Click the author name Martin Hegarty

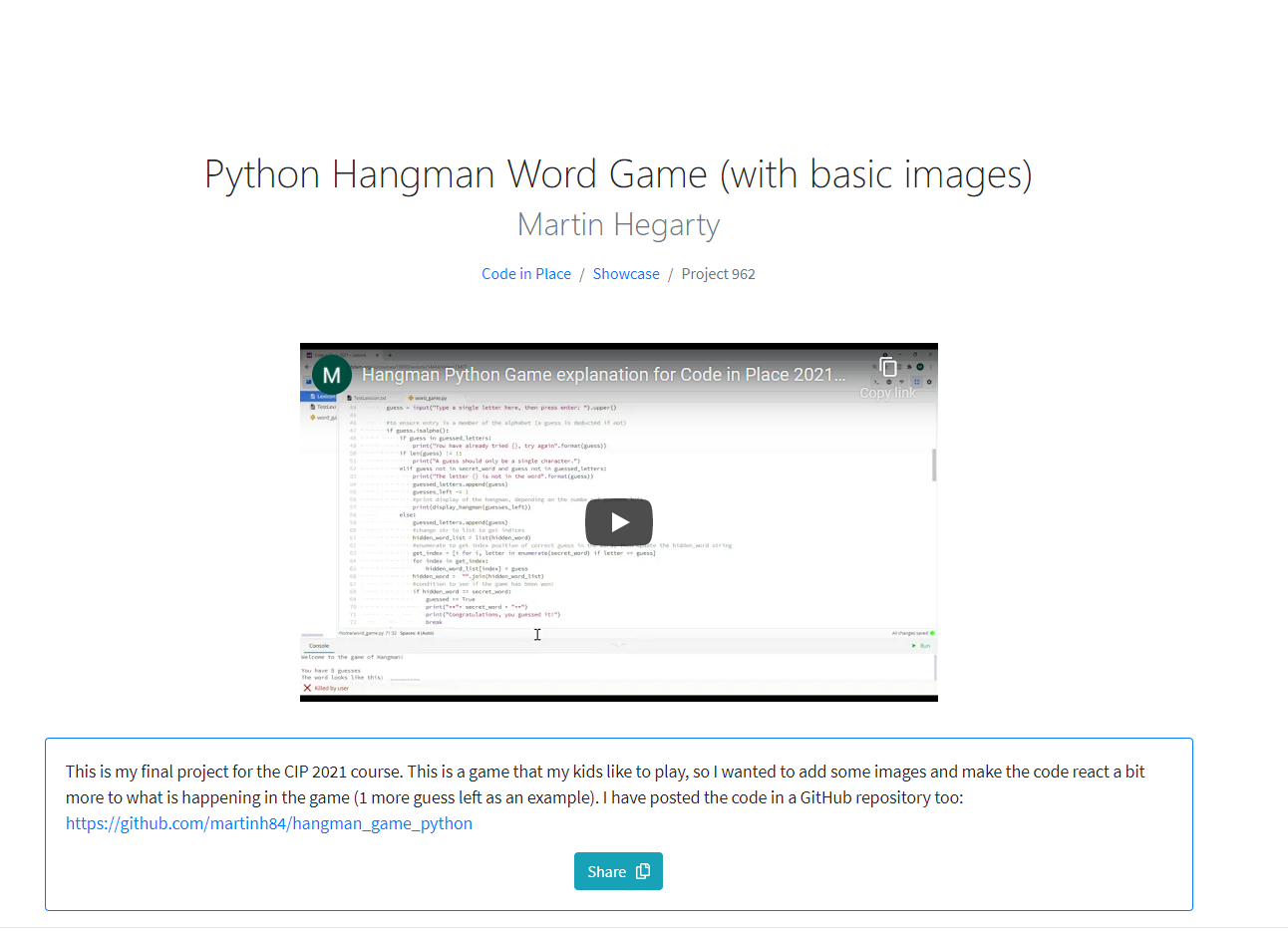point(618,225)
